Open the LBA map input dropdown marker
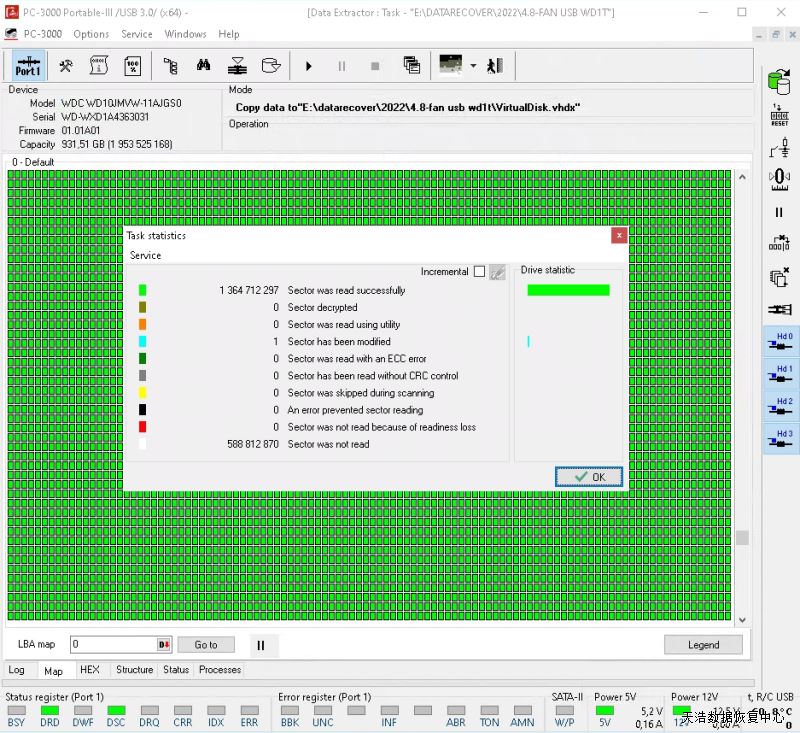This screenshot has width=800, height=733. [x=164, y=645]
